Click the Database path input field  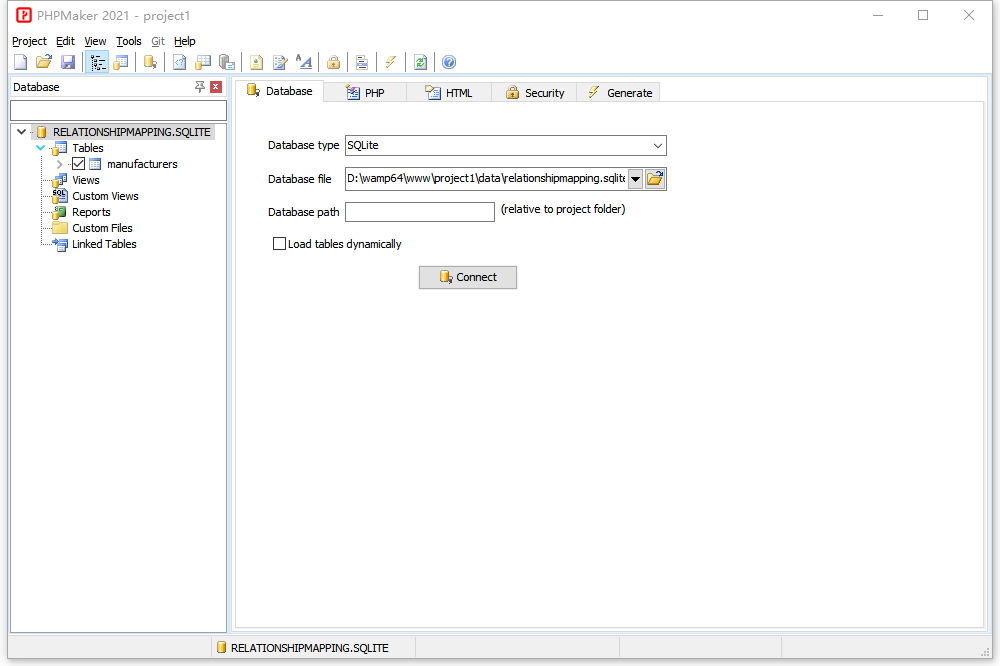pyautogui.click(x=420, y=212)
